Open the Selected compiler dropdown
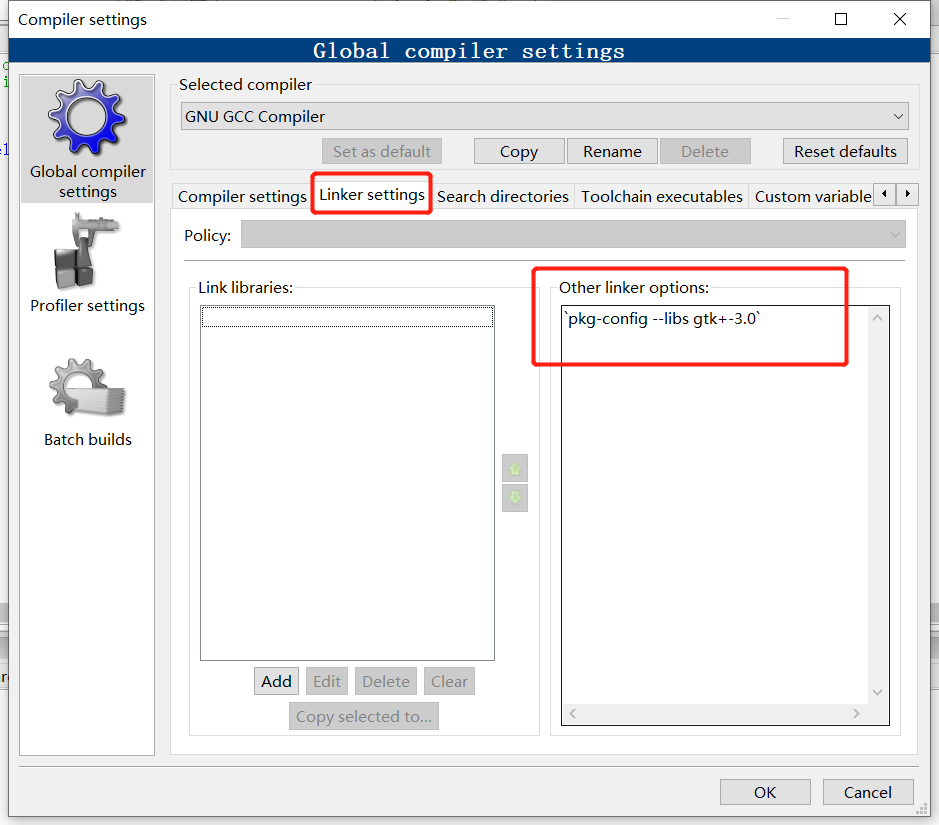939x825 pixels. [x=545, y=116]
